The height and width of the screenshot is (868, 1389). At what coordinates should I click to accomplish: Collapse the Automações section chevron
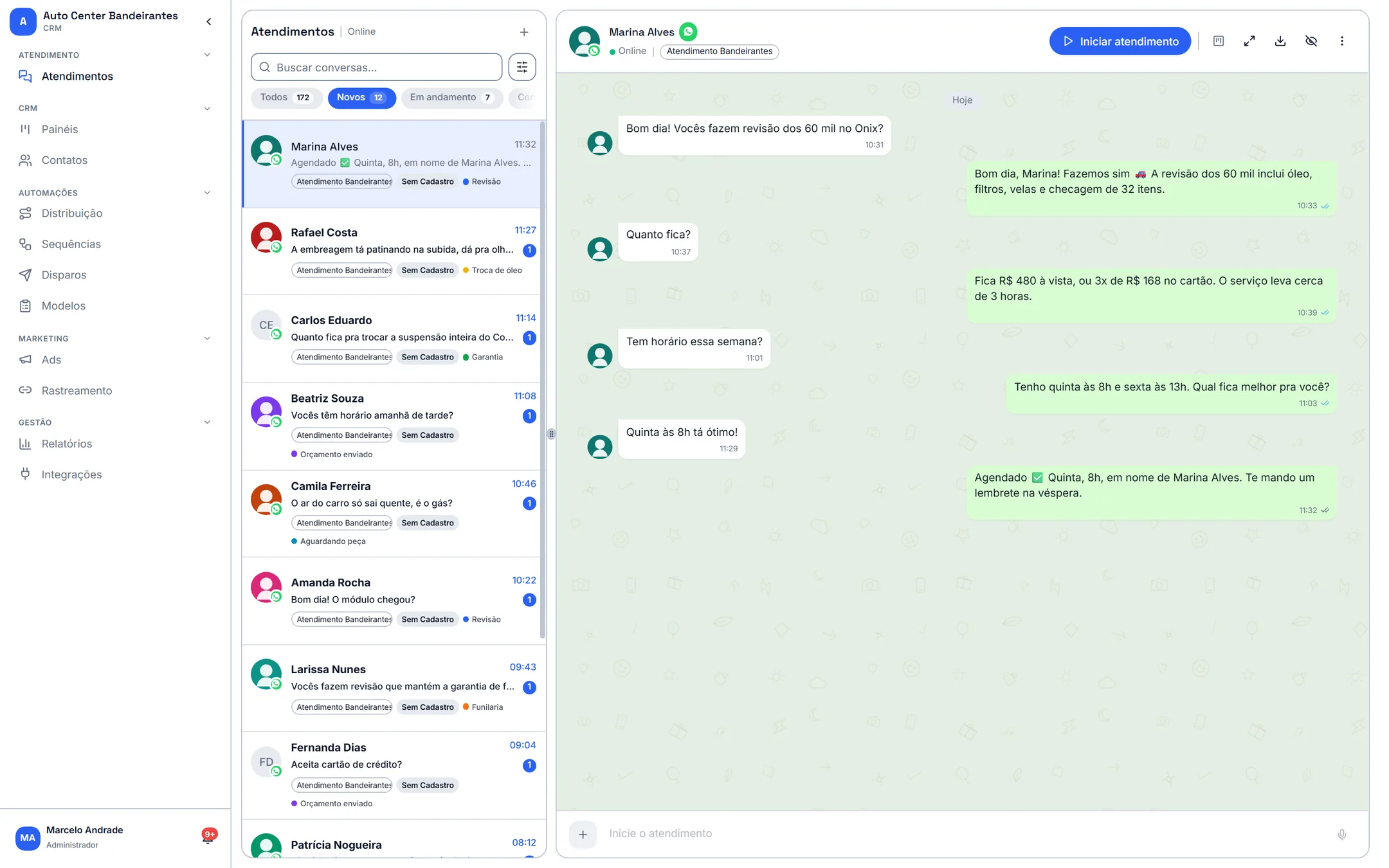[207, 193]
